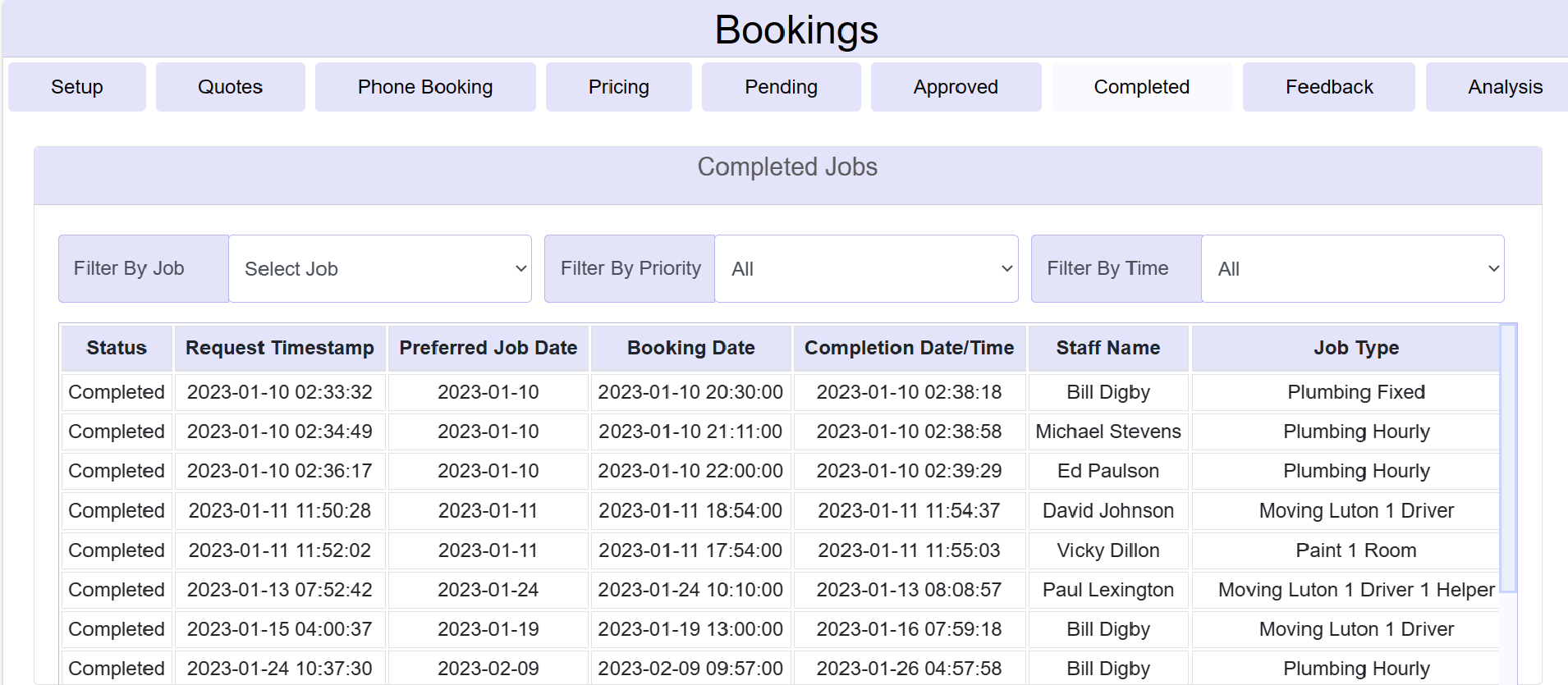
Task: Click request timestamp 2023-01-10 02:33:32
Action: tap(280, 392)
